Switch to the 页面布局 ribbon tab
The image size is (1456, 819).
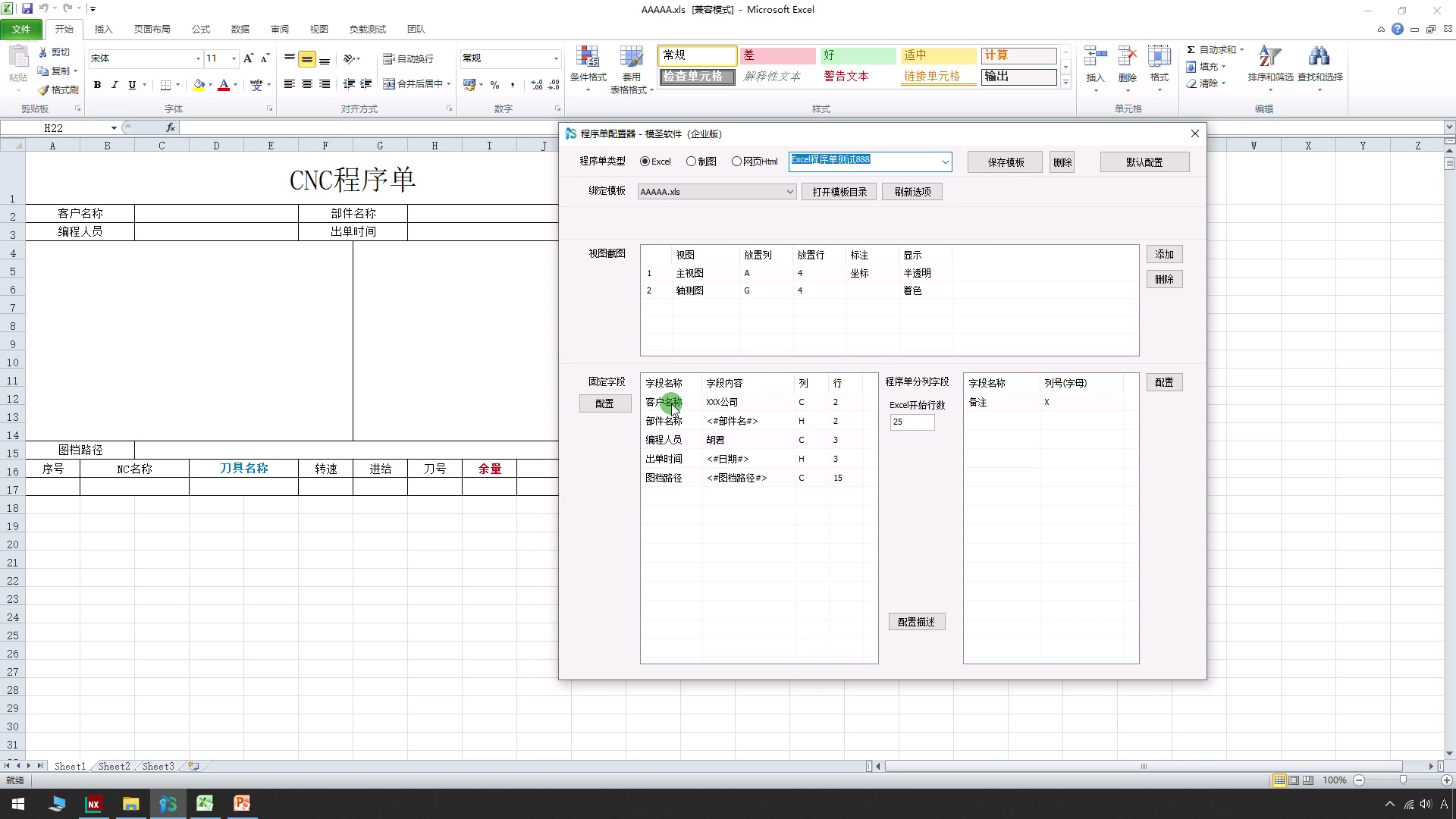[x=152, y=30]
